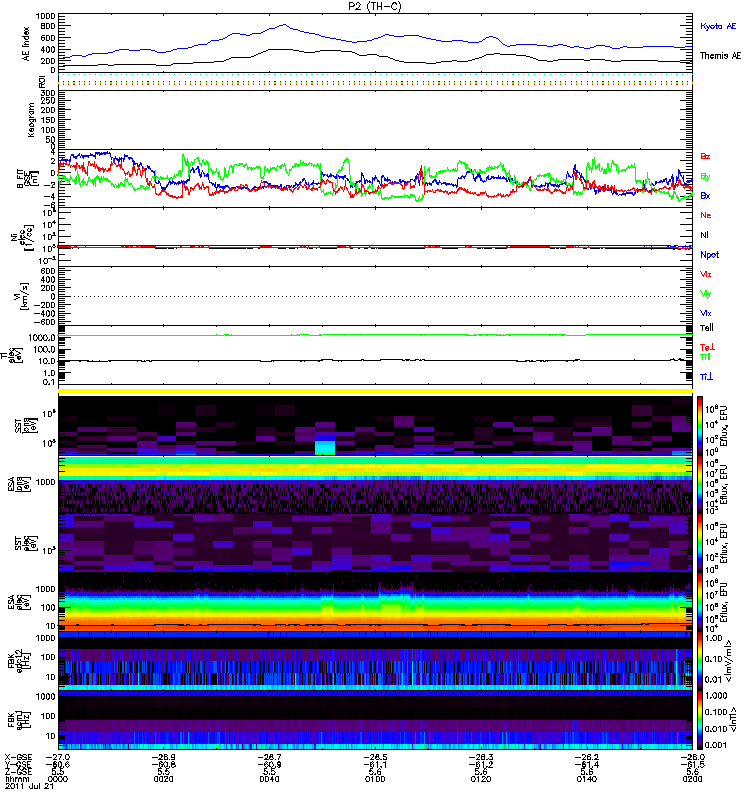Select the black Ni legend label

click(x=704, y=235)
